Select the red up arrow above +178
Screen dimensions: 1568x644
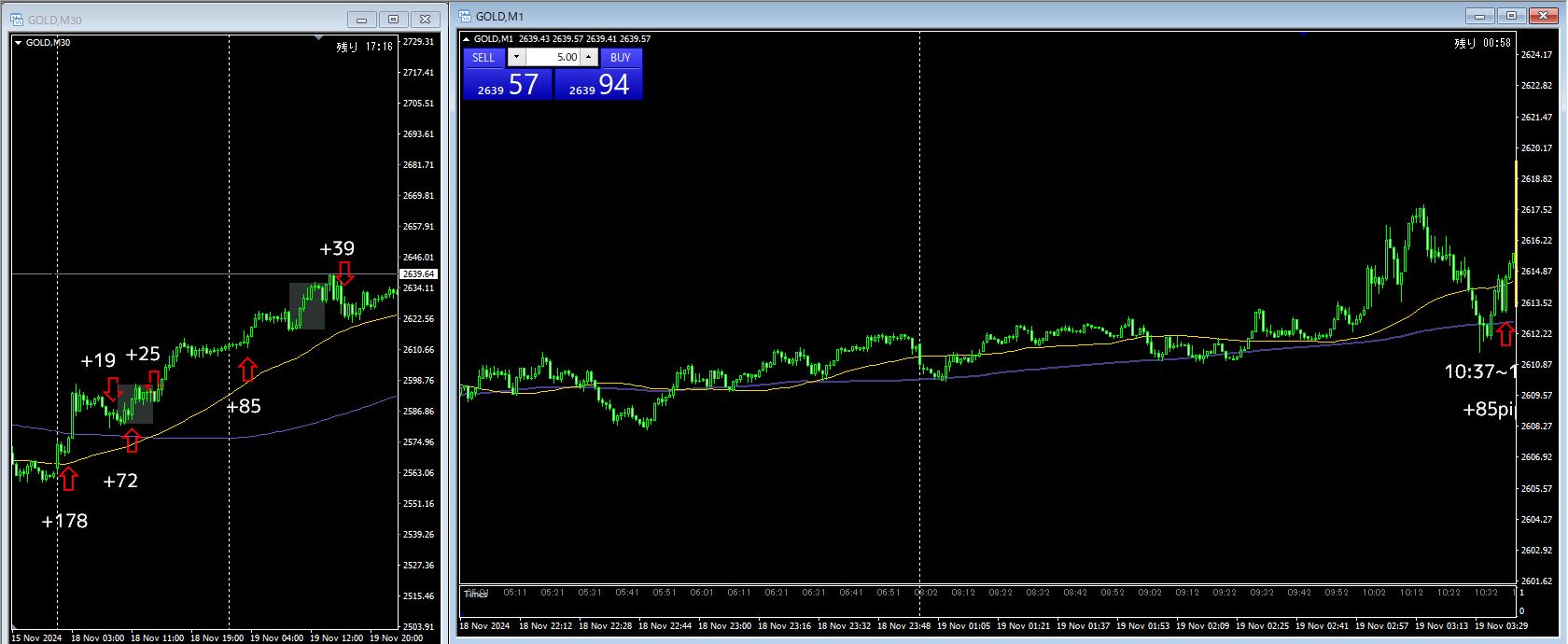coord(68,479)
